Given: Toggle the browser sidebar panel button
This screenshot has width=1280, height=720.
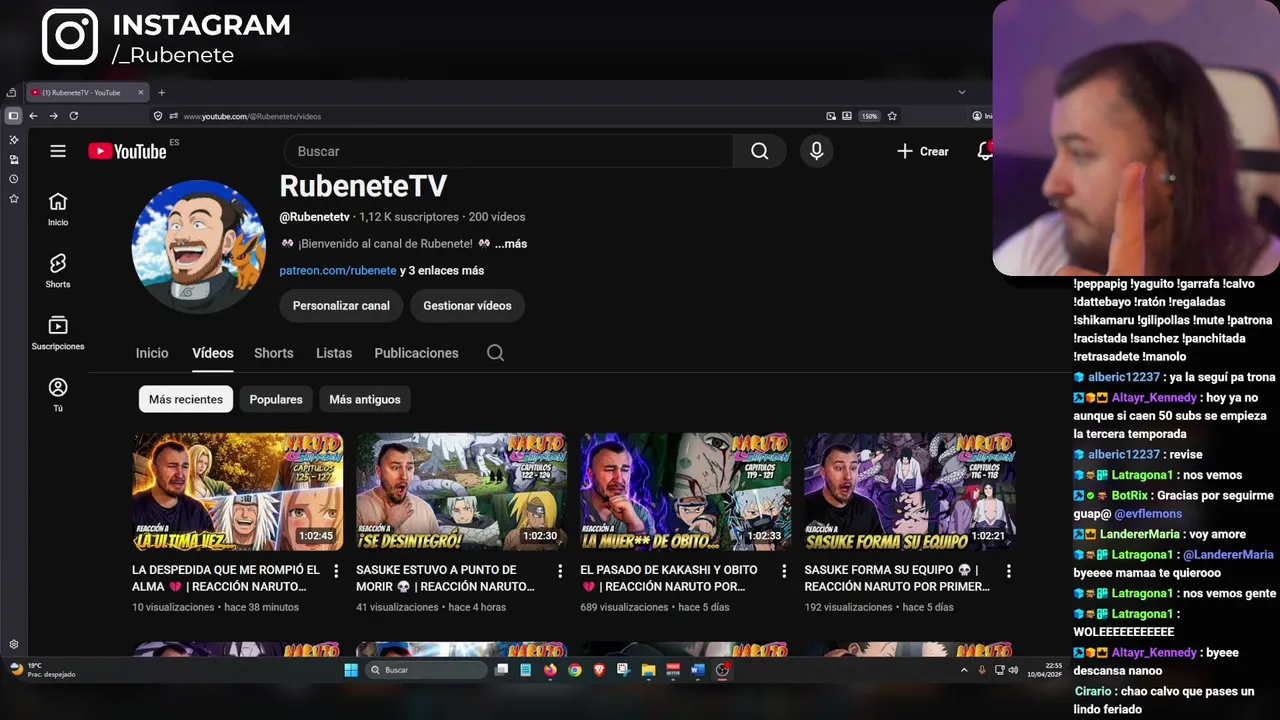Looking at the screenshot, I should click(x=13, y=116).
